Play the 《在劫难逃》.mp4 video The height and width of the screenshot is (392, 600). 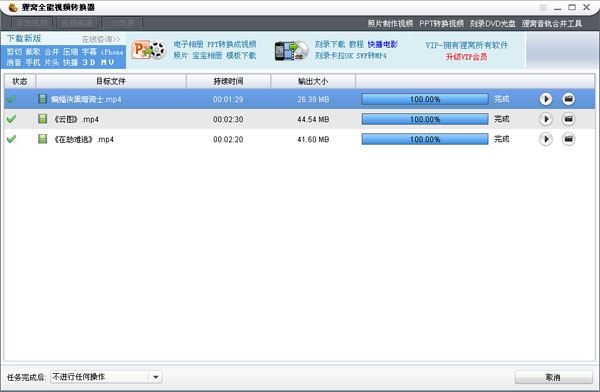(x=546, y=139)
